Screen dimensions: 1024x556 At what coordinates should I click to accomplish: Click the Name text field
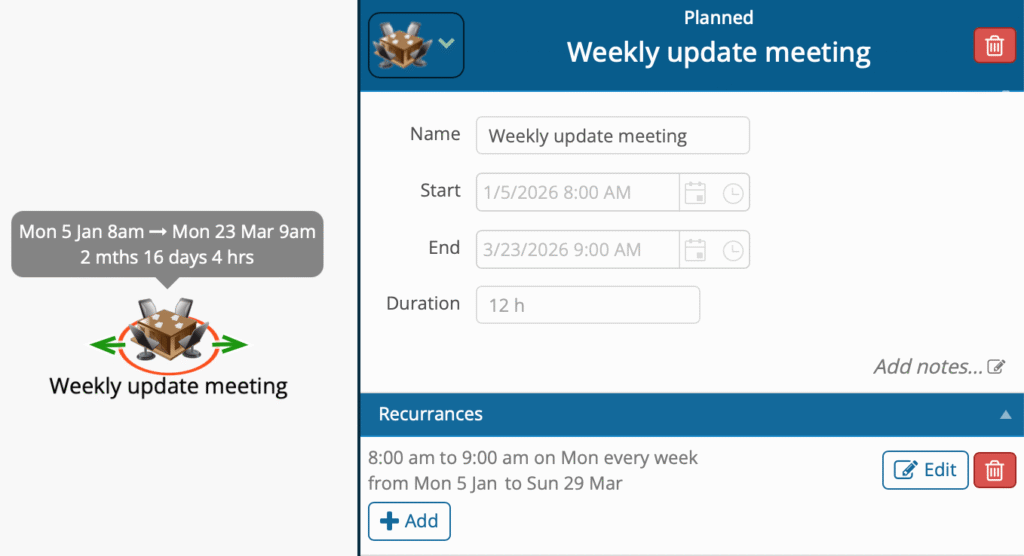612,136
